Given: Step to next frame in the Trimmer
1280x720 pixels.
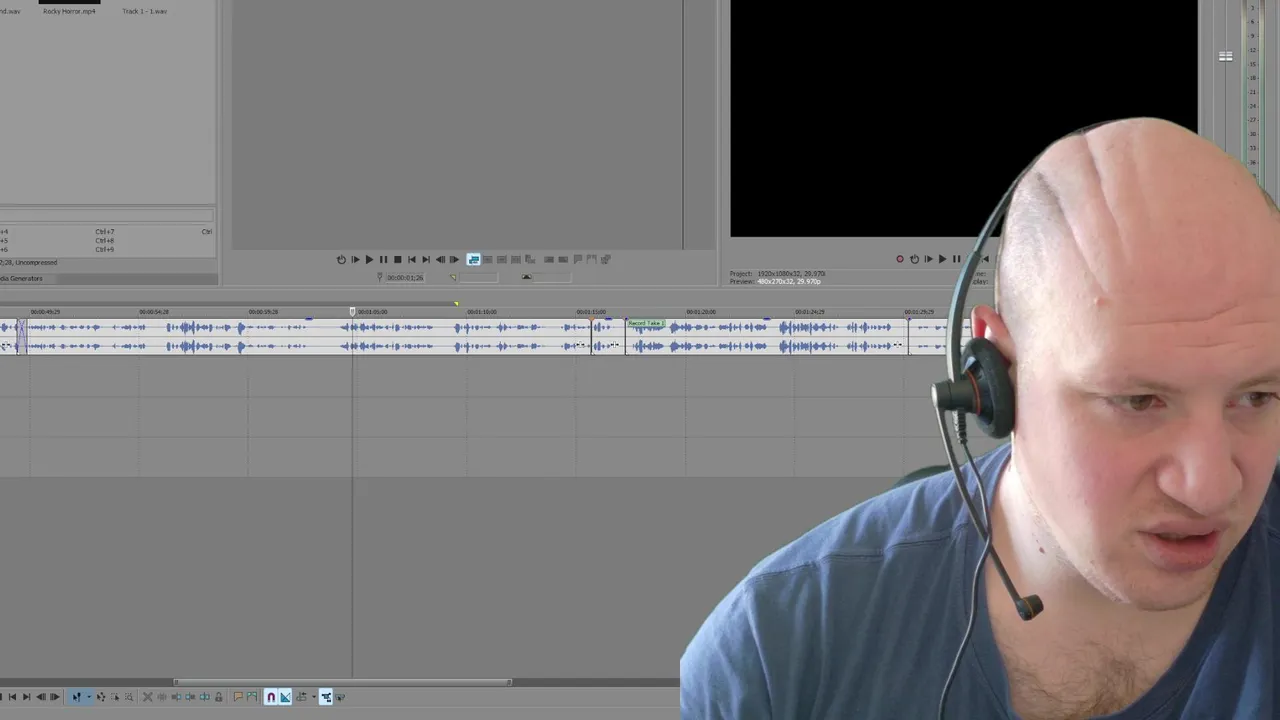Looking at the screenshot, I should pos(454,259).
